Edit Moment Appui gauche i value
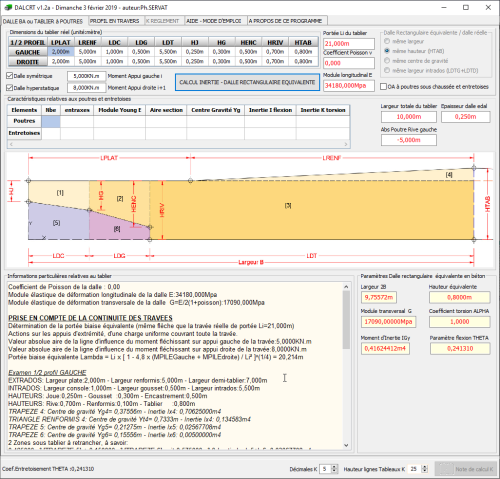The height and width of the screenshot is (479, 500). pyautogui.click(x=87, y=76)
